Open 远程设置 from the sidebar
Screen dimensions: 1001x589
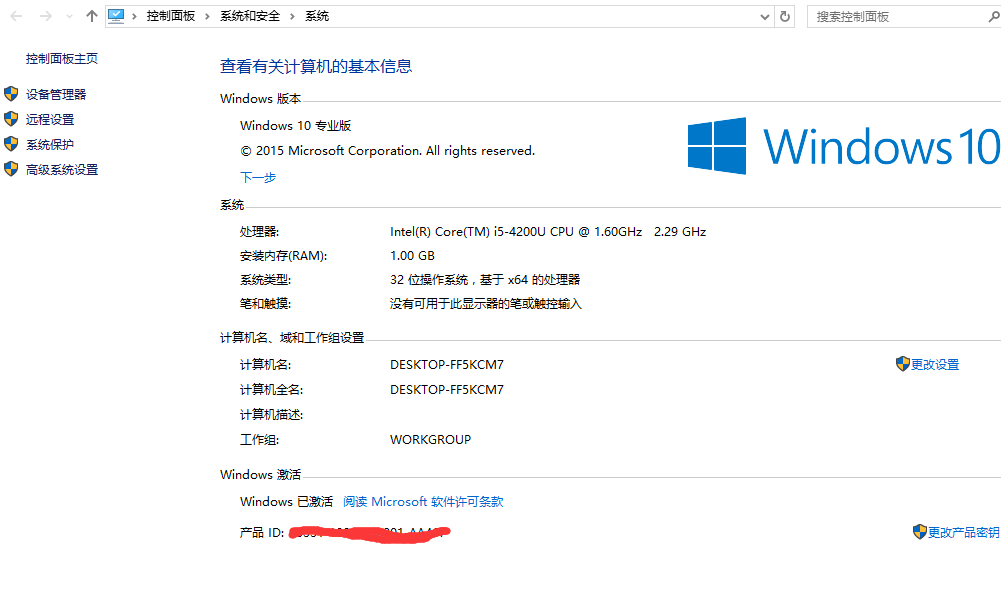[50, 119]
